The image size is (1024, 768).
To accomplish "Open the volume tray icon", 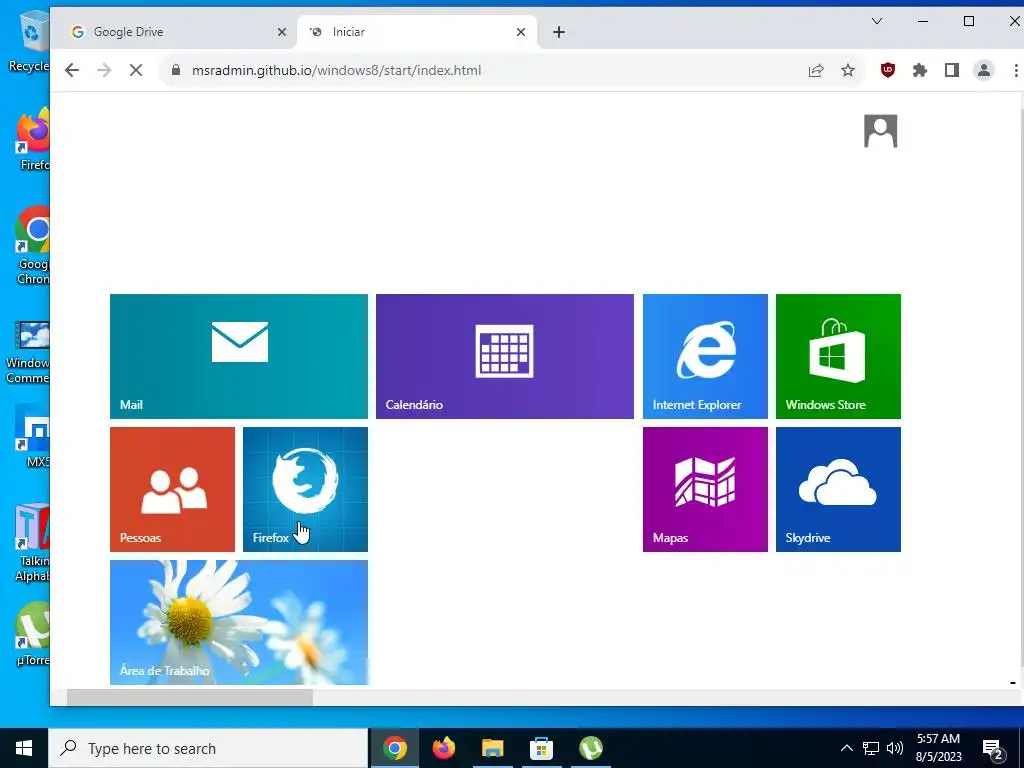I will click(895, 748).
